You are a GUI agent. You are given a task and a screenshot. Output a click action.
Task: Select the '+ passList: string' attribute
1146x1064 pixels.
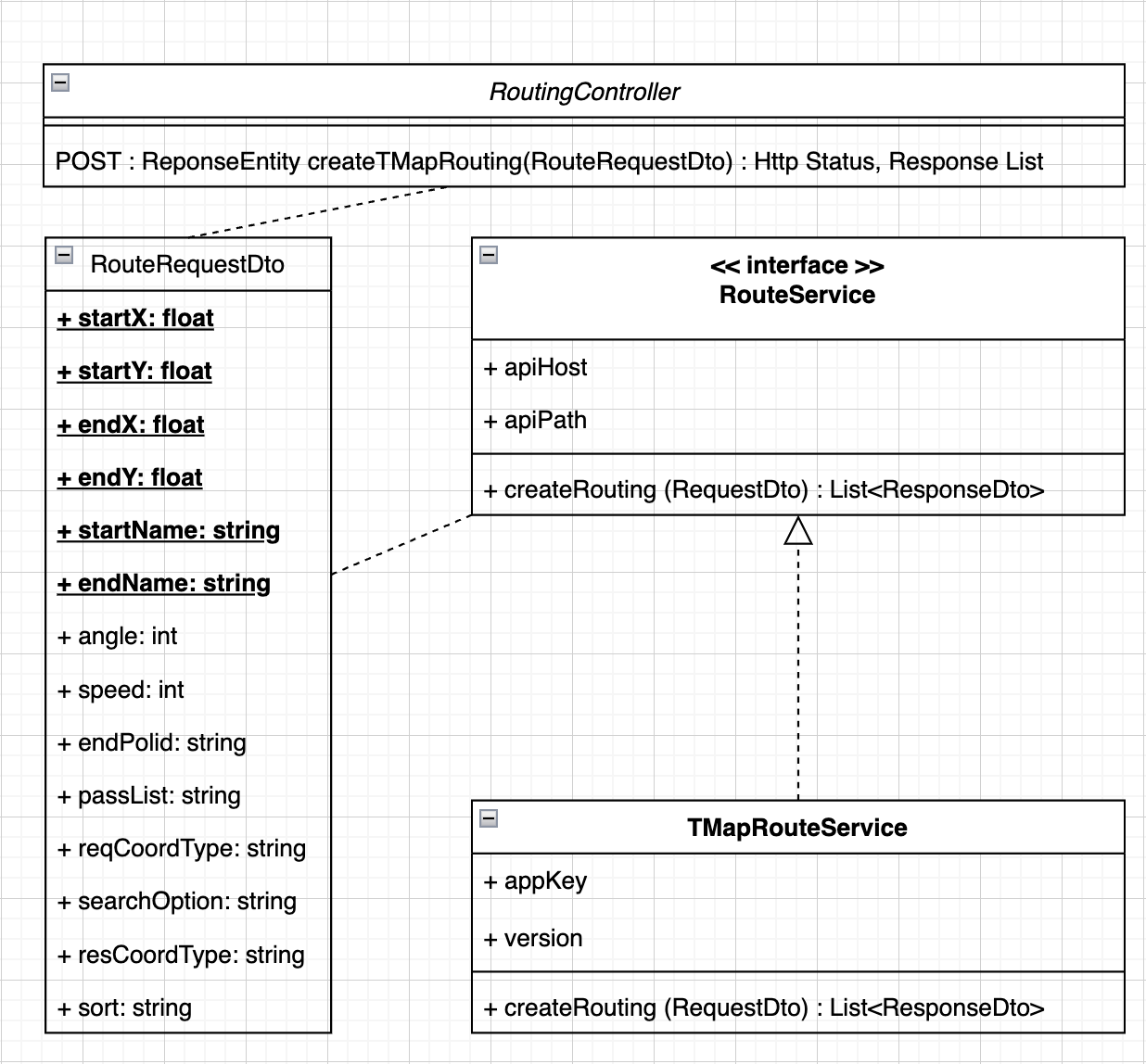coord(149,795)
